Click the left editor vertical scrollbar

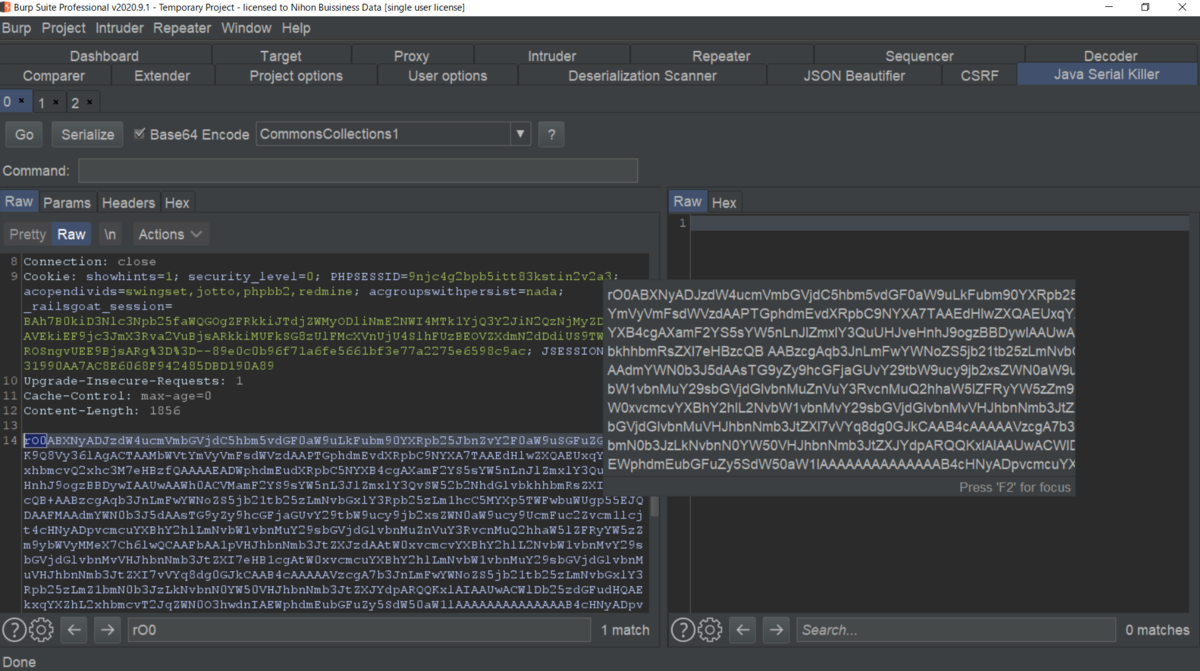(x=655, y=507)
